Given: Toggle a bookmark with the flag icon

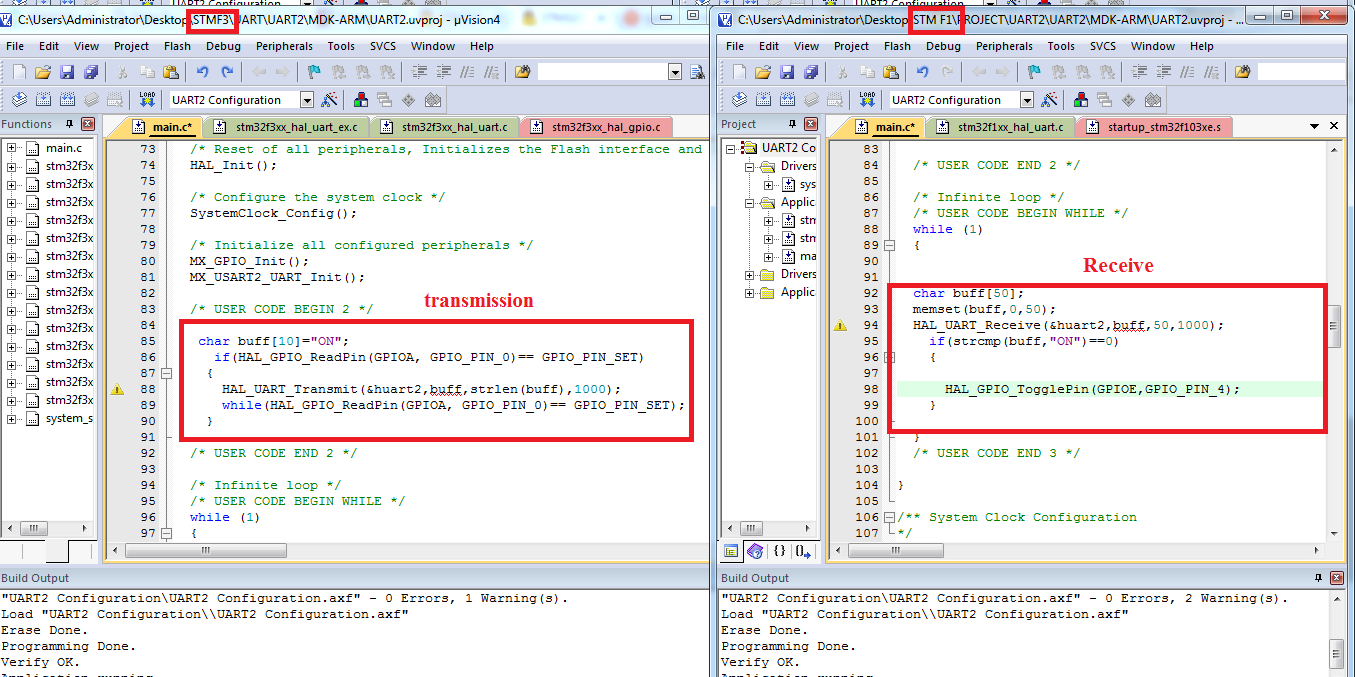Looking at the screenshot, I should click(312, 71).
